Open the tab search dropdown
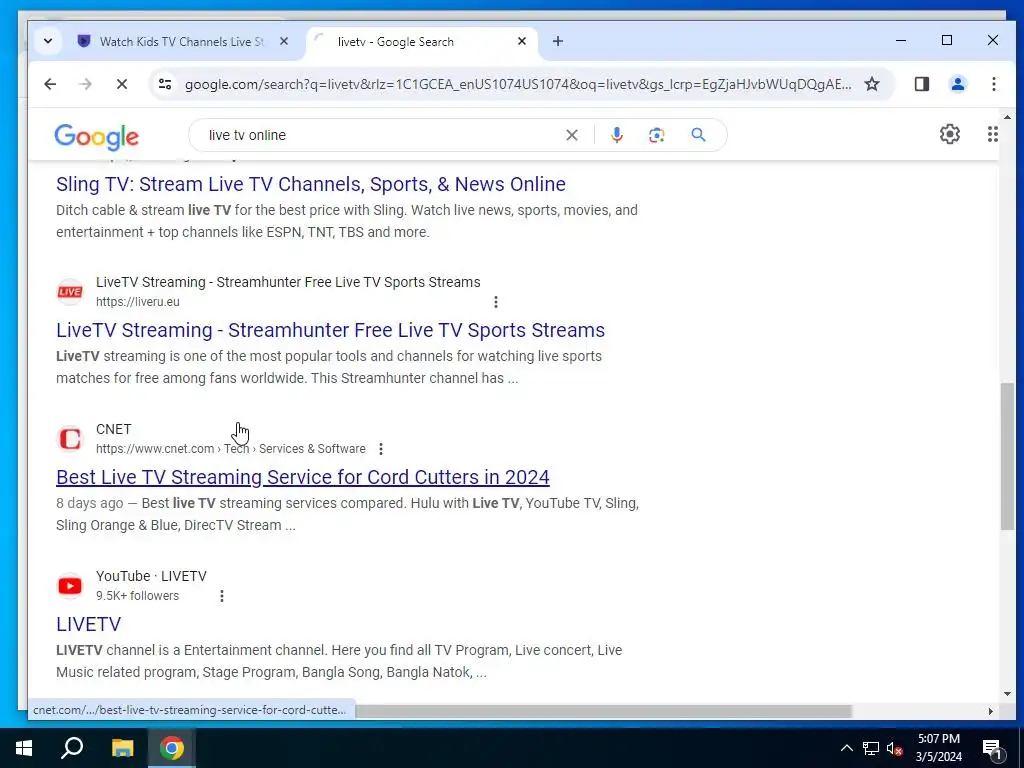Viewport: 1024px width, 768px height. tap(48, 41)
